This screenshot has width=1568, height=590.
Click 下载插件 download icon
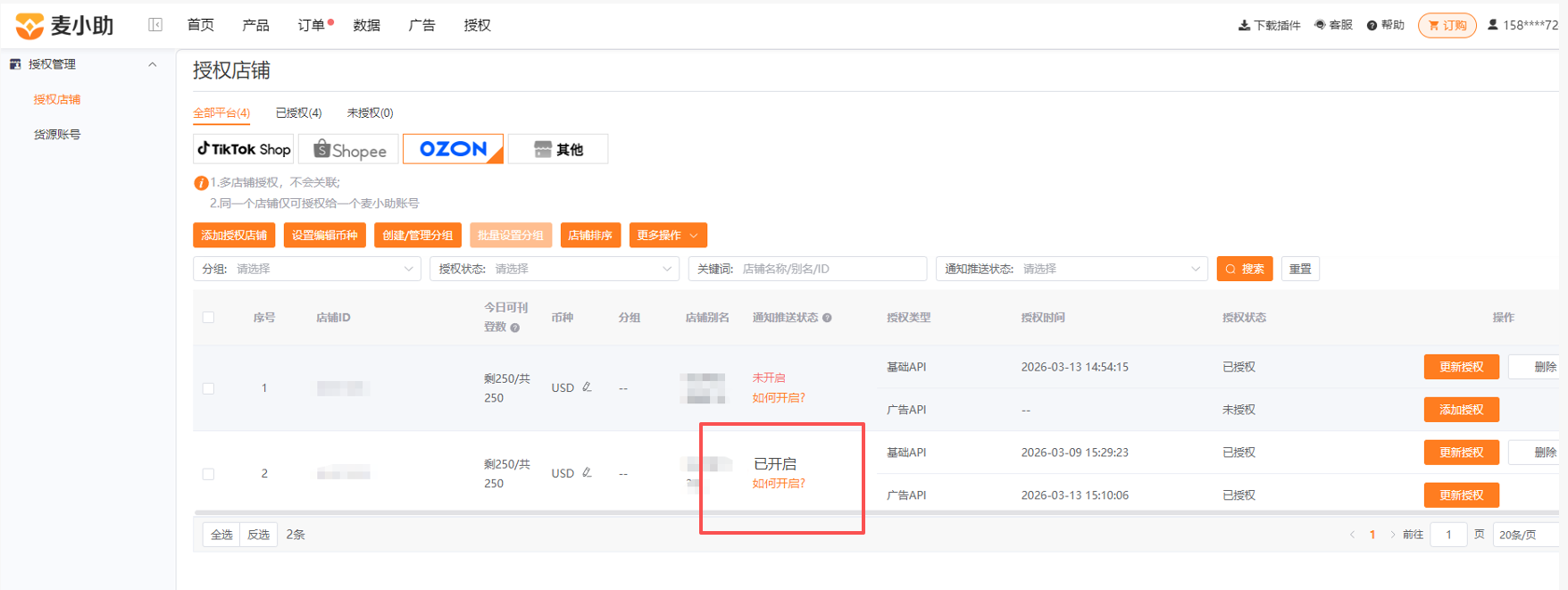point(1244,25)
